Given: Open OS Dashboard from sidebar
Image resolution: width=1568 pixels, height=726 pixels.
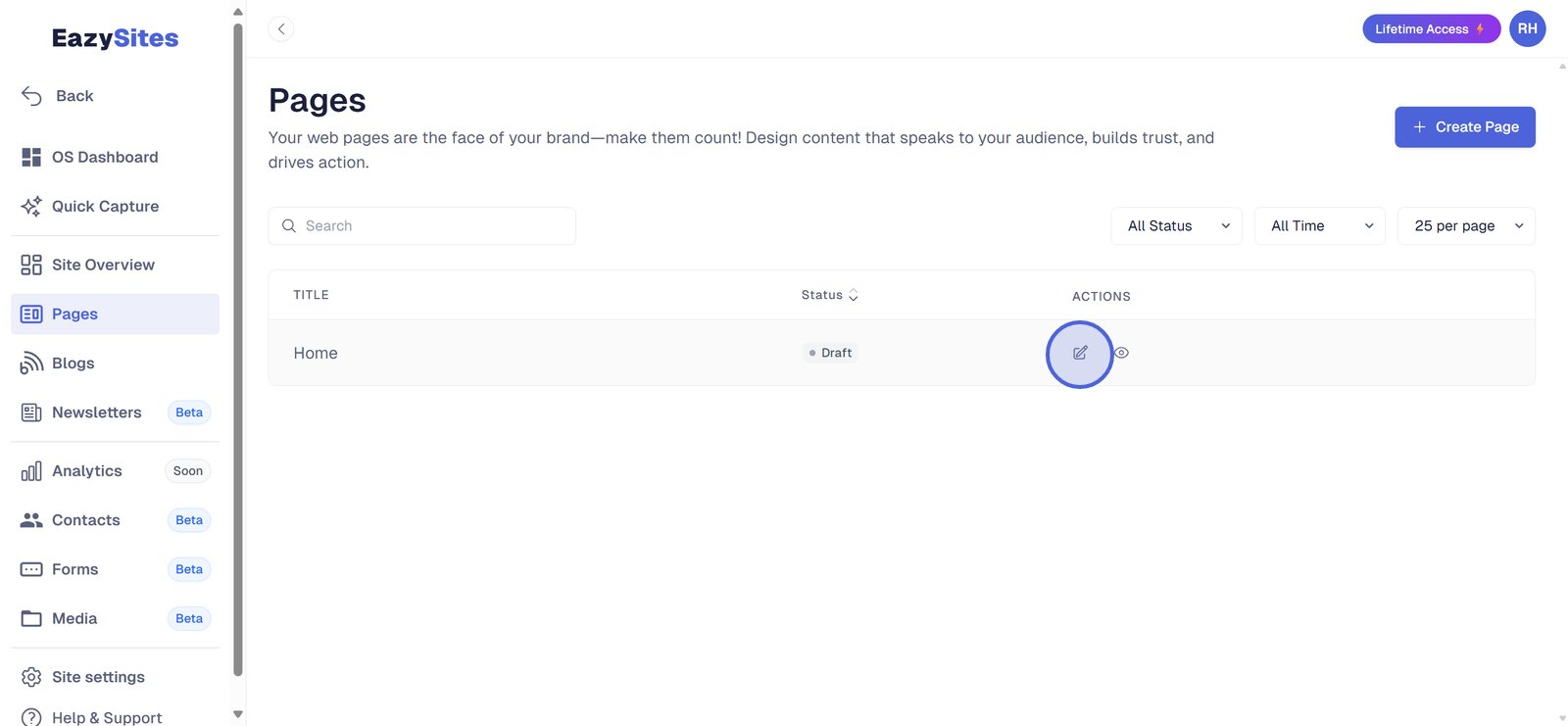Looking at the screenshot, I should click(x=104, y=157).
